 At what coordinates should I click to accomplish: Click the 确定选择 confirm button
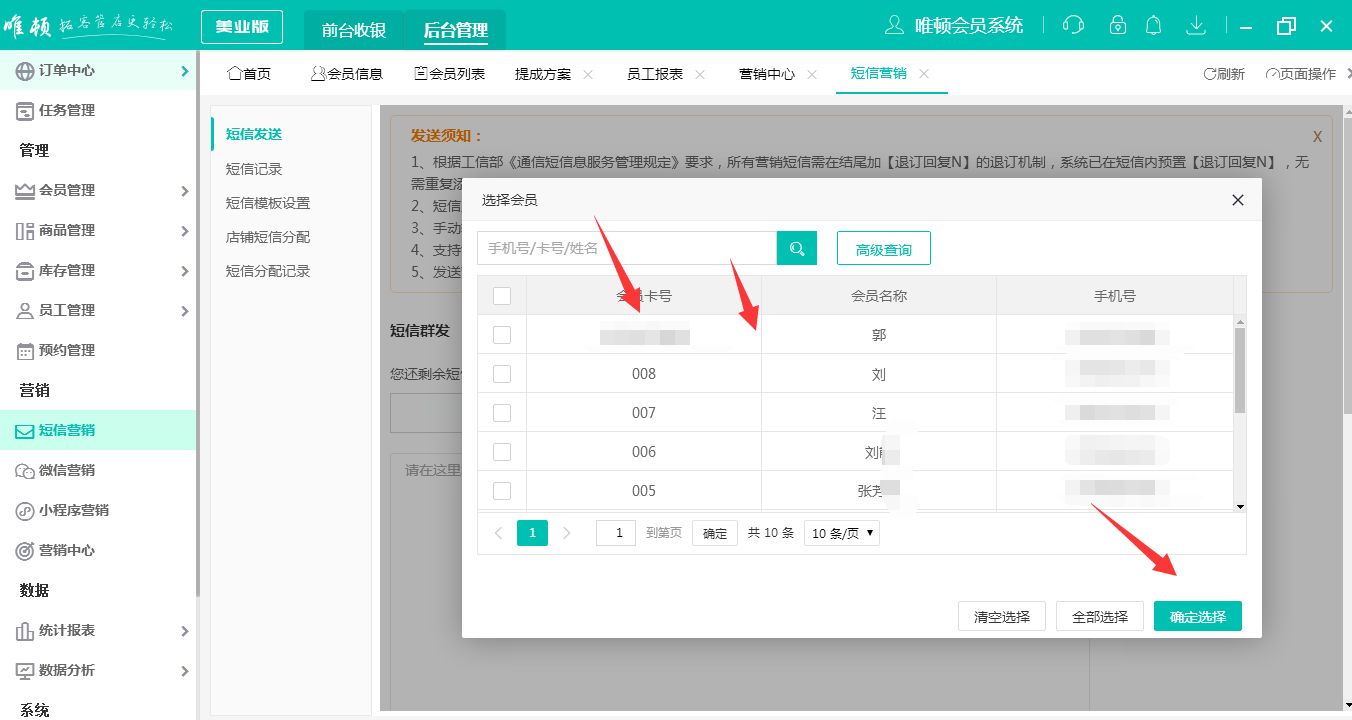click(1197, 615)
